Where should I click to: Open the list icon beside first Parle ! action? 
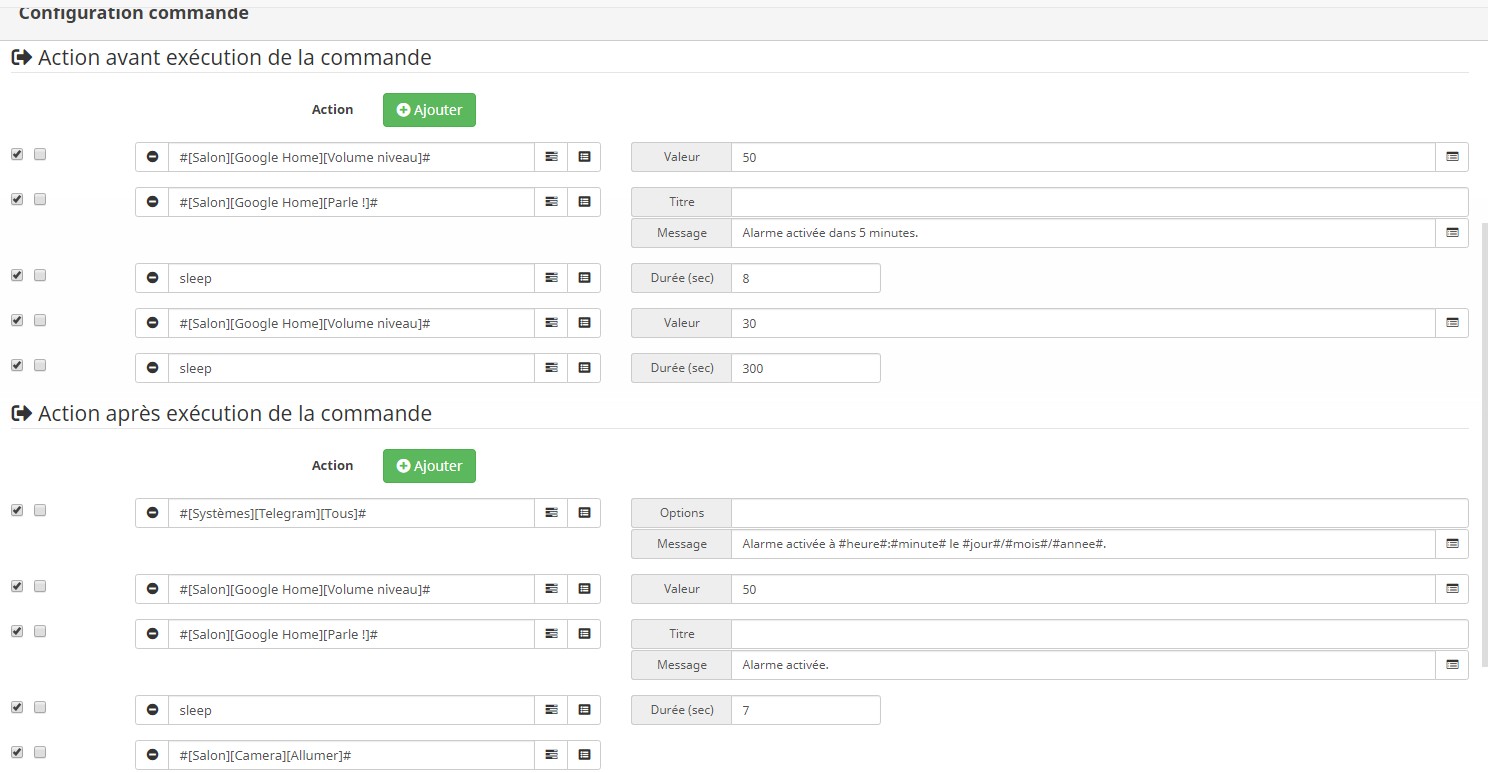coord(584,202)
